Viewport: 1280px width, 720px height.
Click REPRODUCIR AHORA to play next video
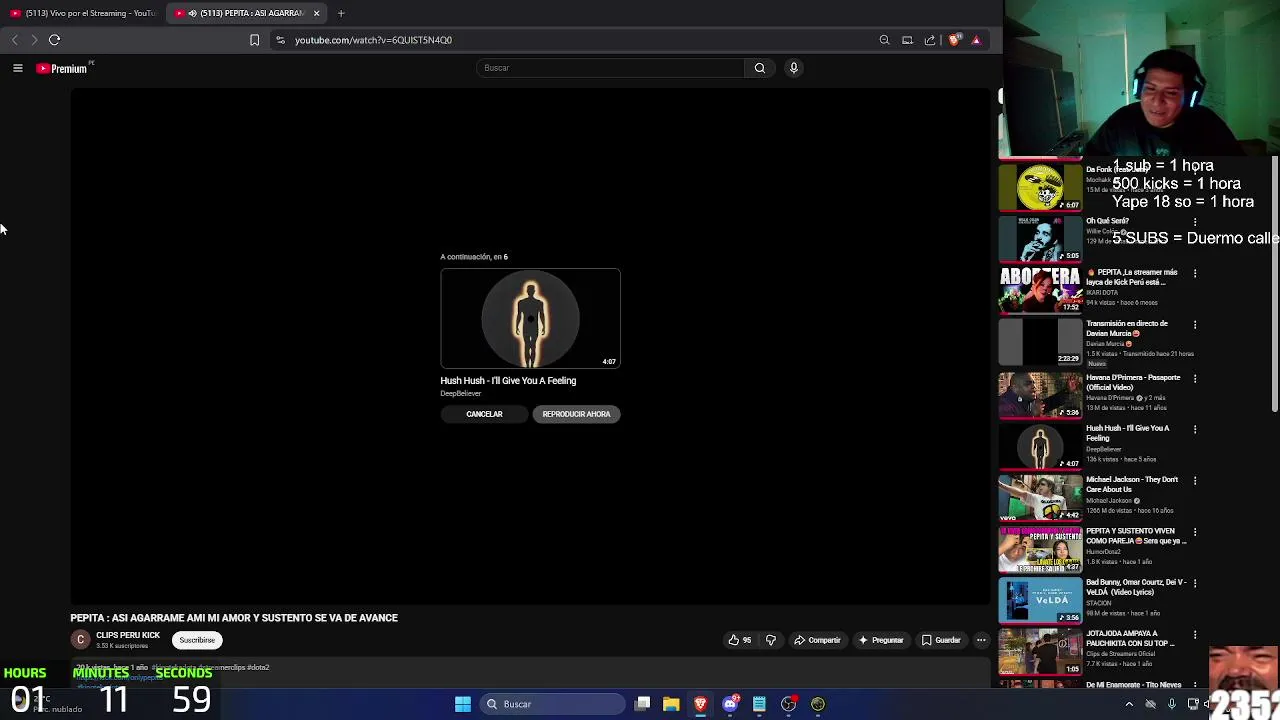pyautogui.click(x=576, y=414)
